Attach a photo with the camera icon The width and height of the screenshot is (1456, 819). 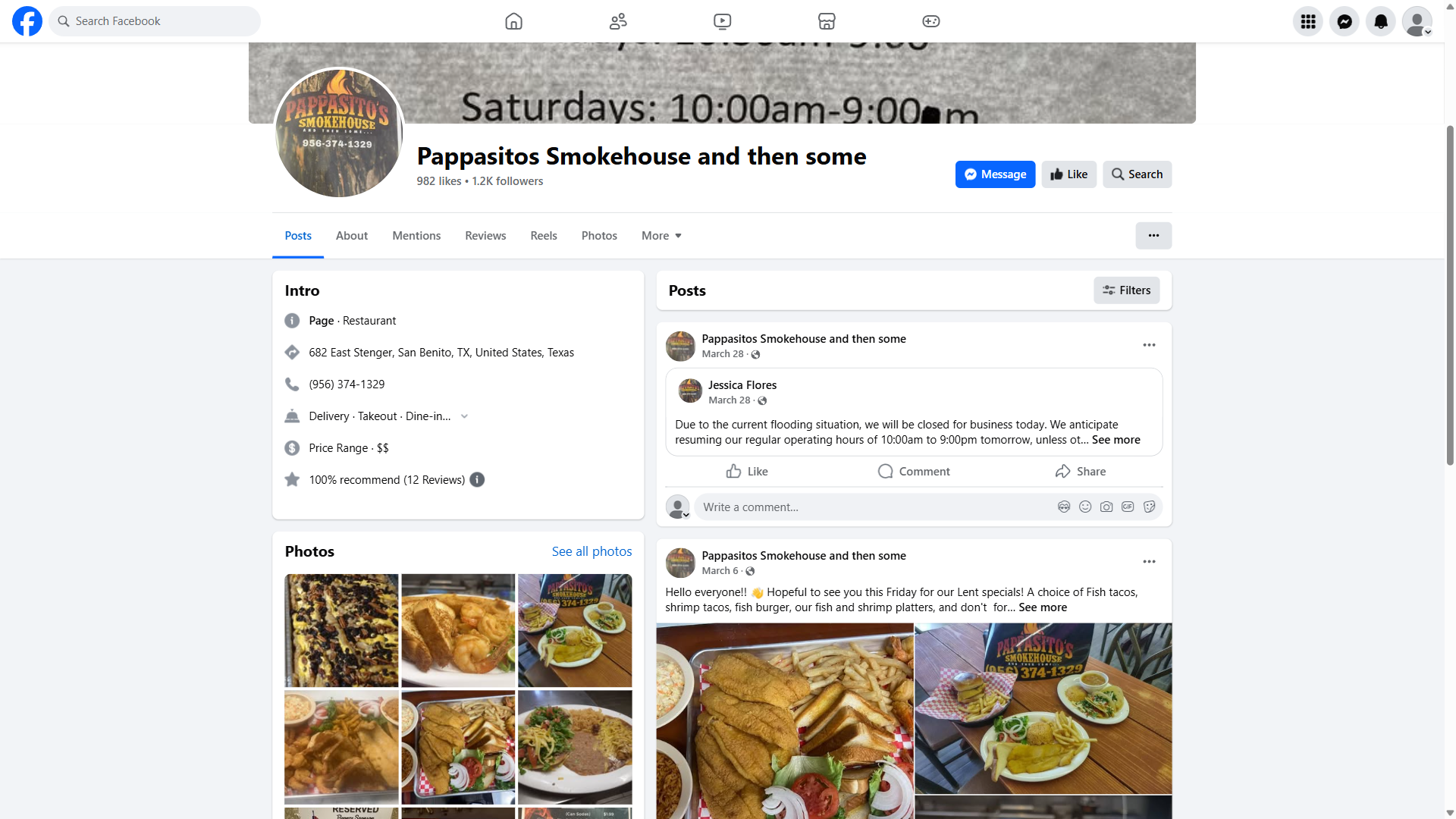[x=1106, y=507]
